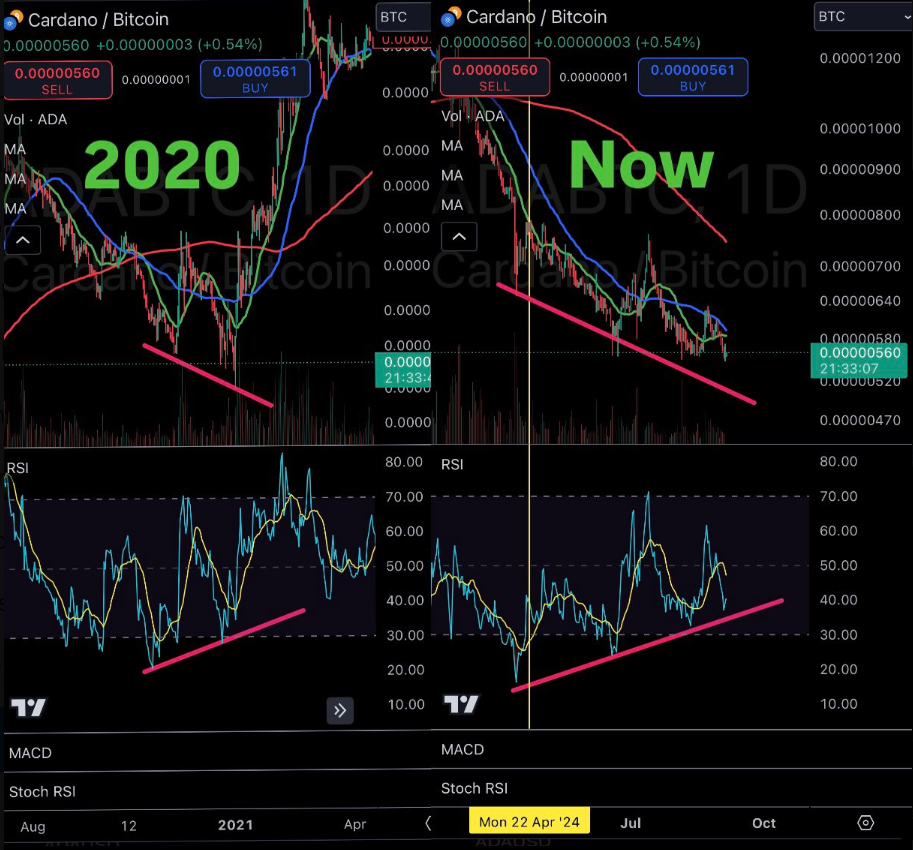
Task: Click the 70.00 RSI level on right axis
Action: pyautogui.click(x=838, y=496)
